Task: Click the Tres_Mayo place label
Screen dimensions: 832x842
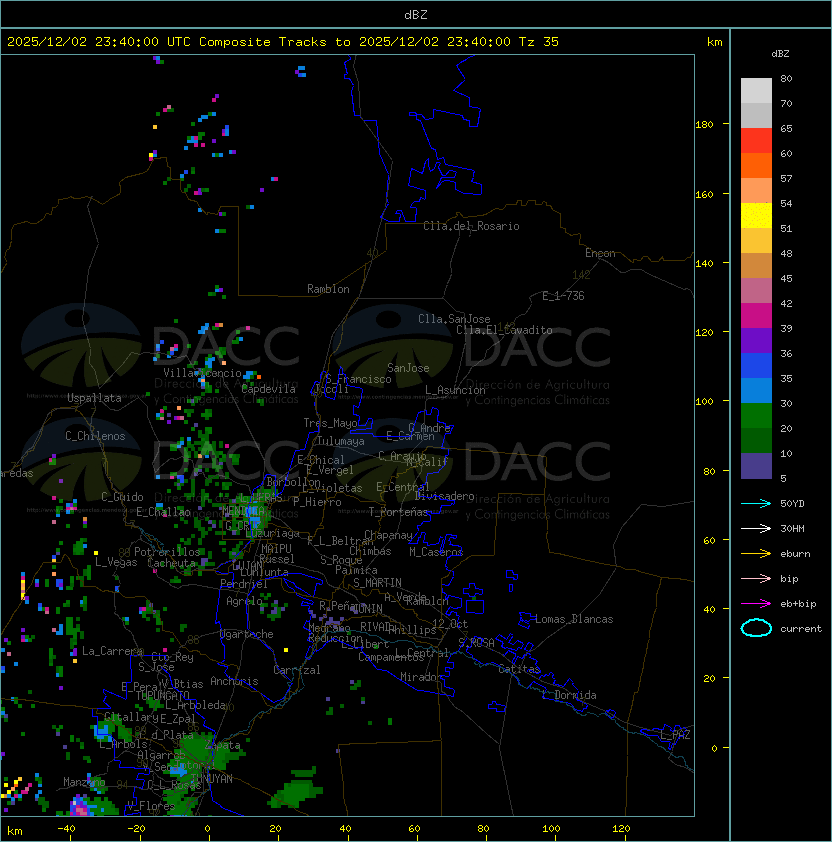Action: (x=330, y=423)
